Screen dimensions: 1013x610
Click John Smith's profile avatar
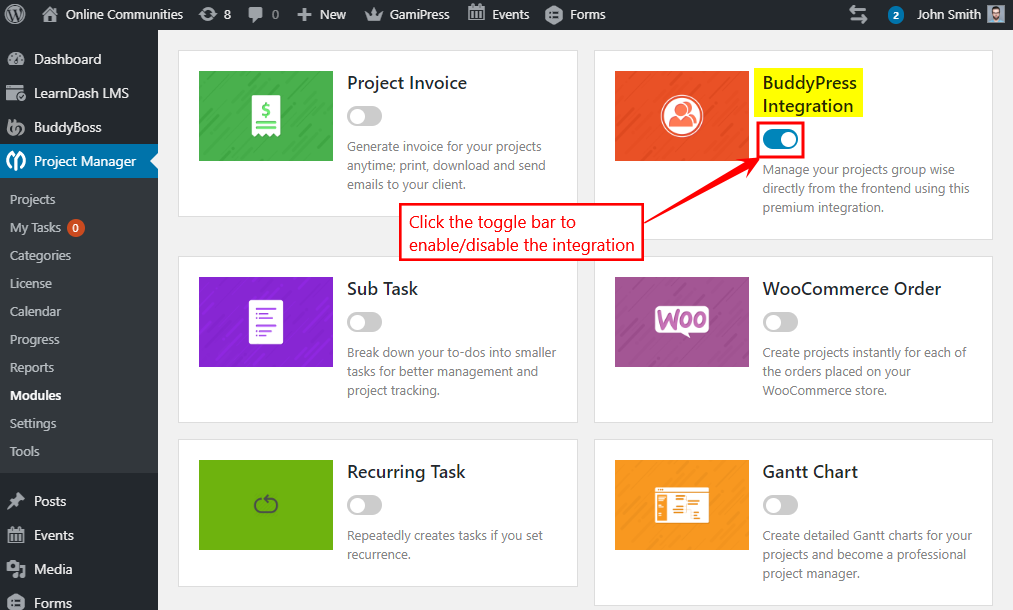(994, 14)
